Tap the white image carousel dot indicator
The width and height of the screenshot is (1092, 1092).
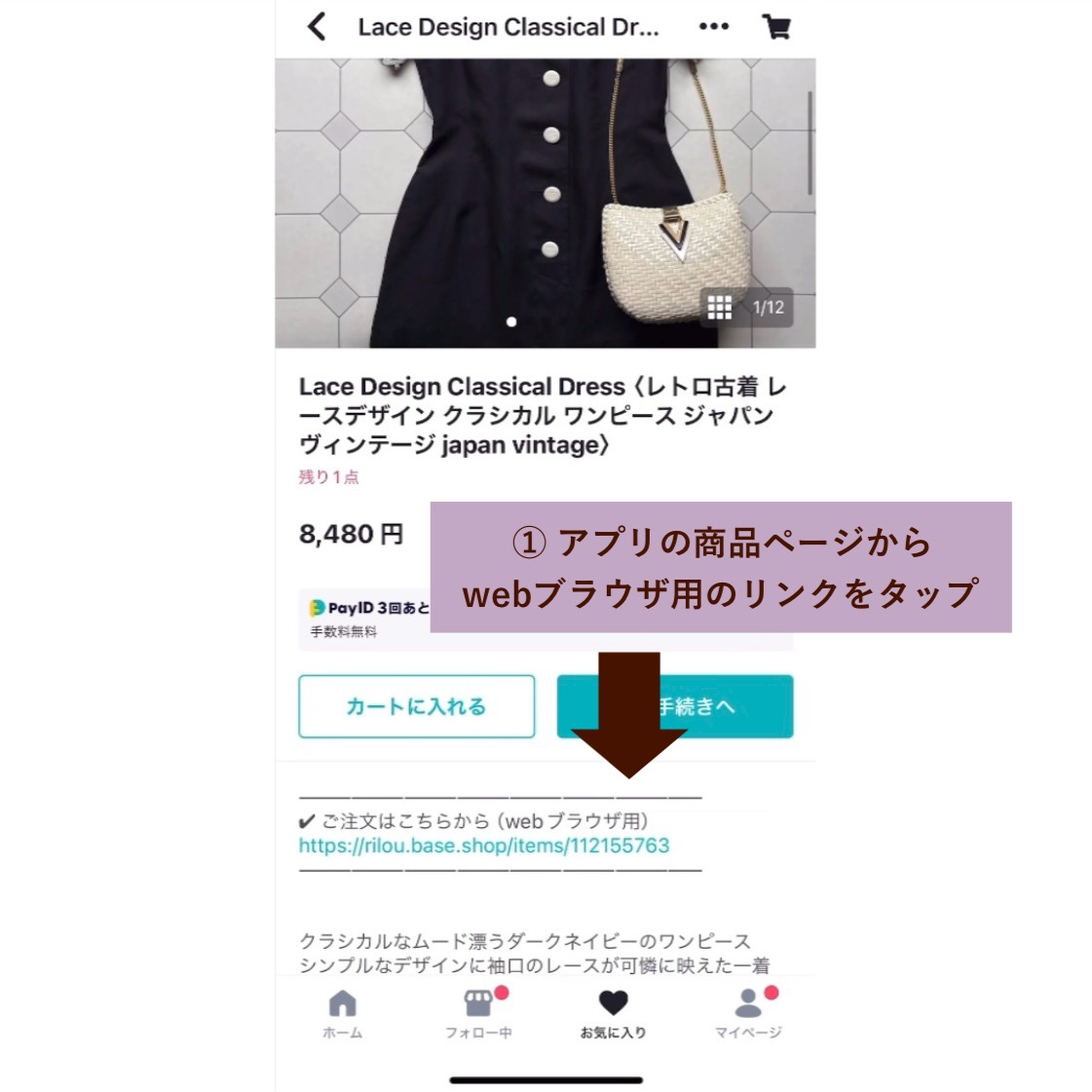(511, 321)
